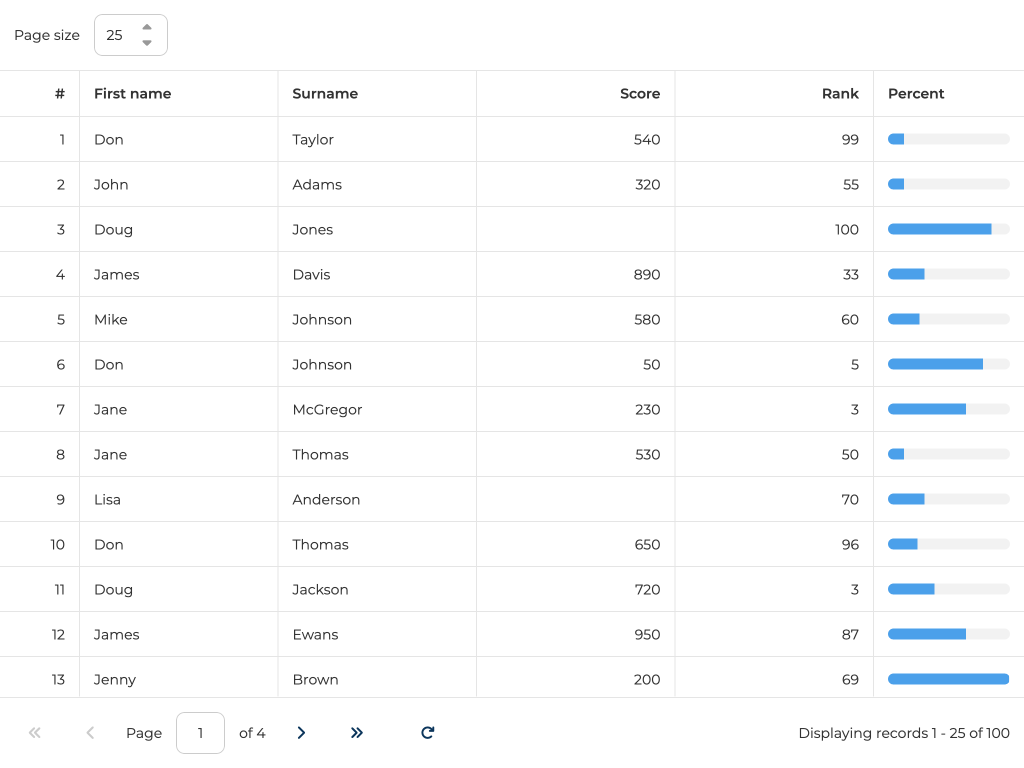Go to the first page arrow

click(35, 733)
